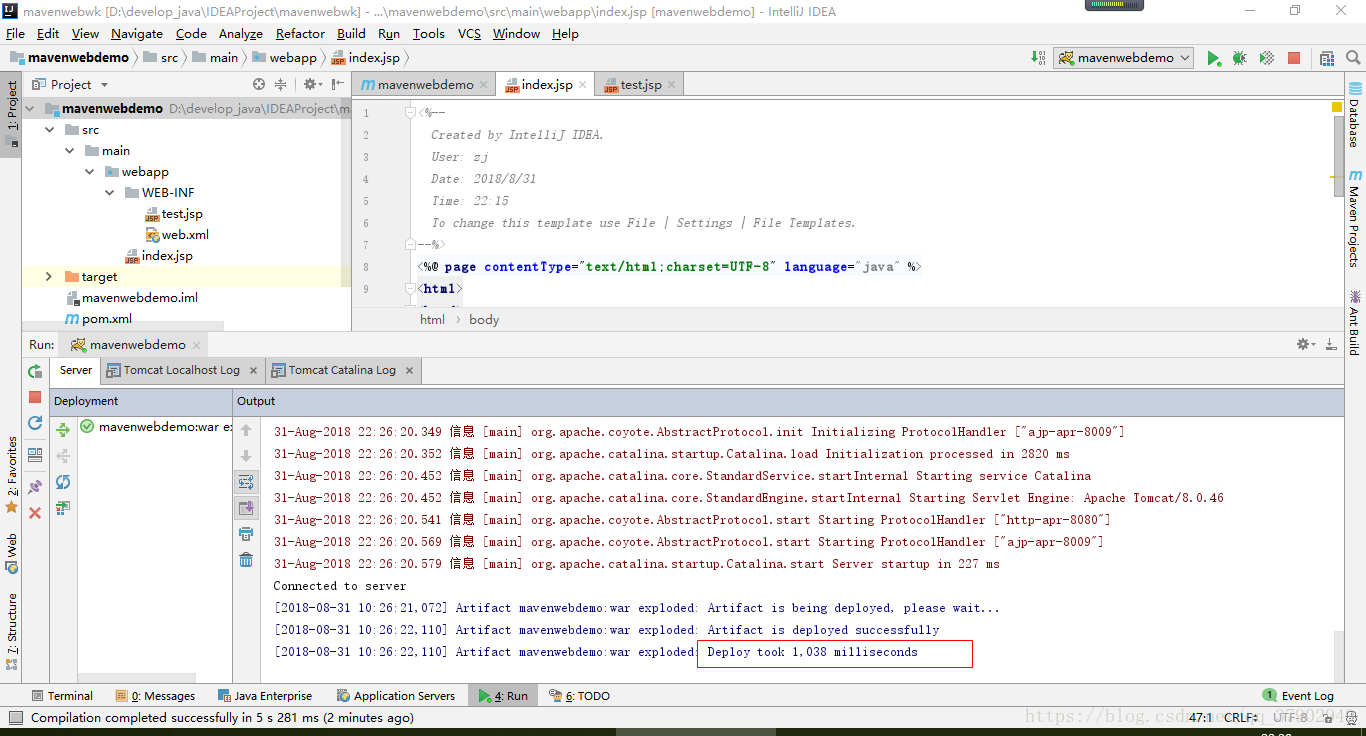Expand the target folder node
This screenshot has width=1366, height=736.
click(49, 276)
